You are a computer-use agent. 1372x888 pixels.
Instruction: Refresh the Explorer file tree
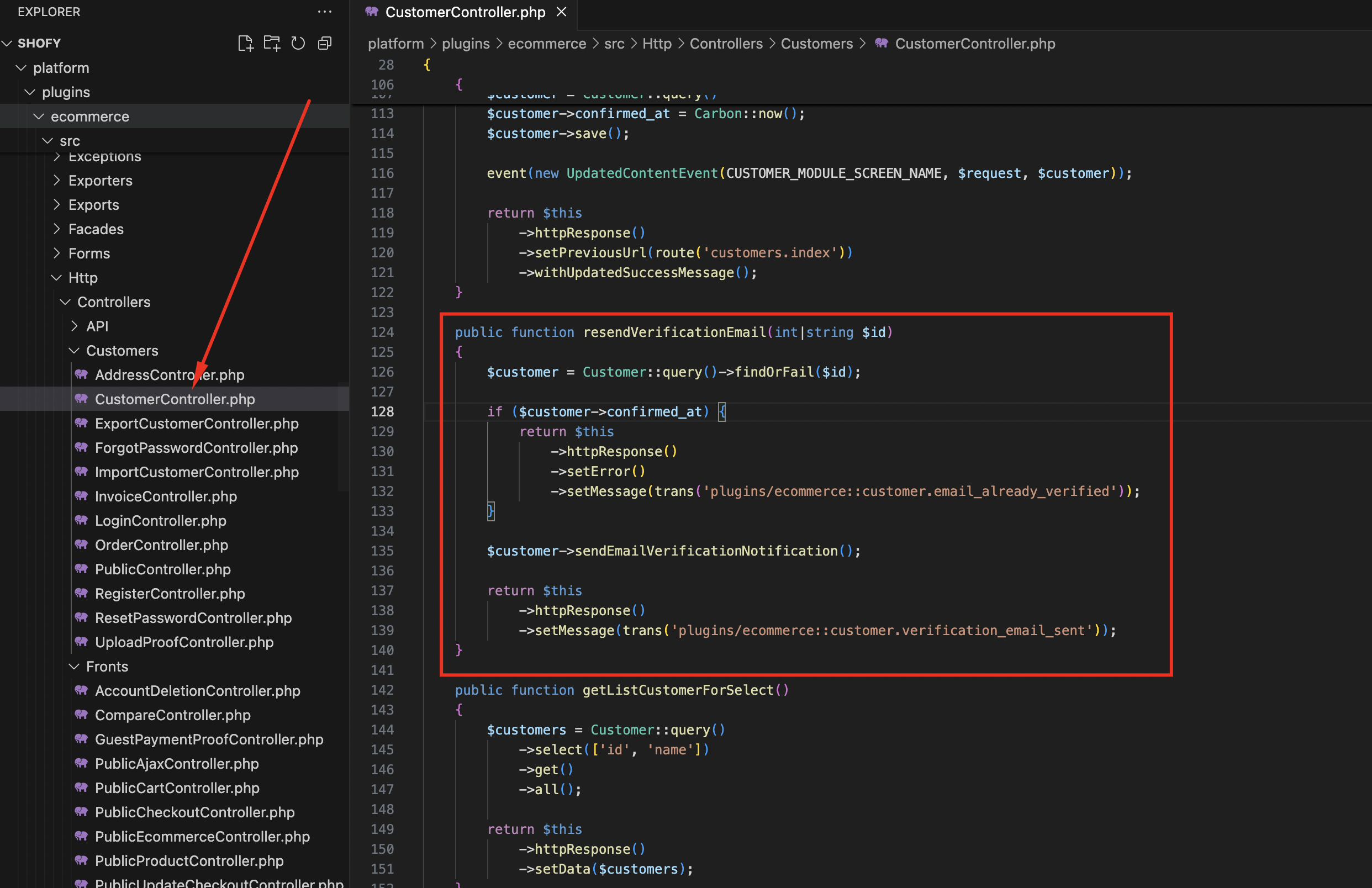pos(298,43)
